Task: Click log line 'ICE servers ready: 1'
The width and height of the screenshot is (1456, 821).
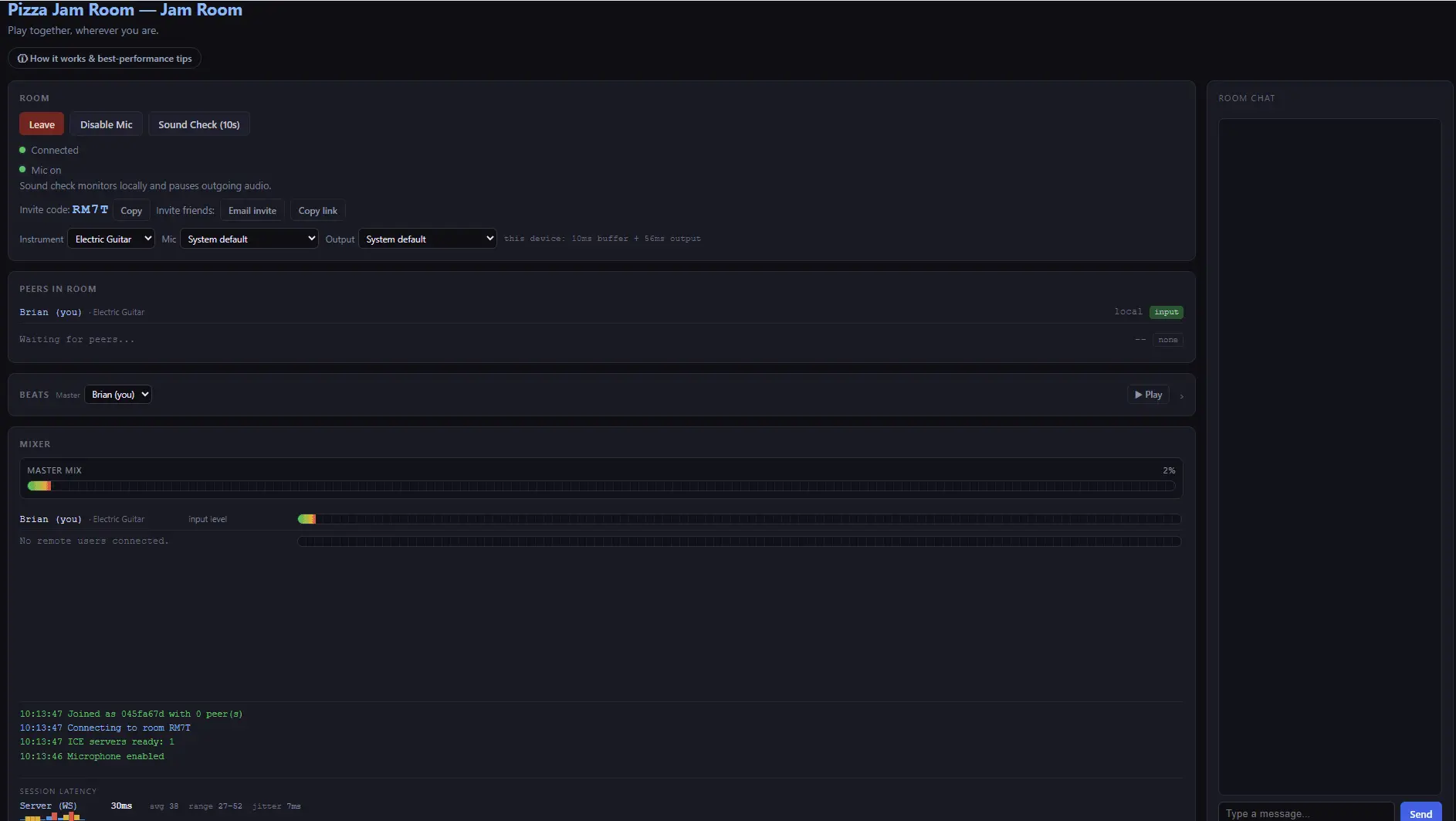Action: pyautogui.click(x=97, y=741)
